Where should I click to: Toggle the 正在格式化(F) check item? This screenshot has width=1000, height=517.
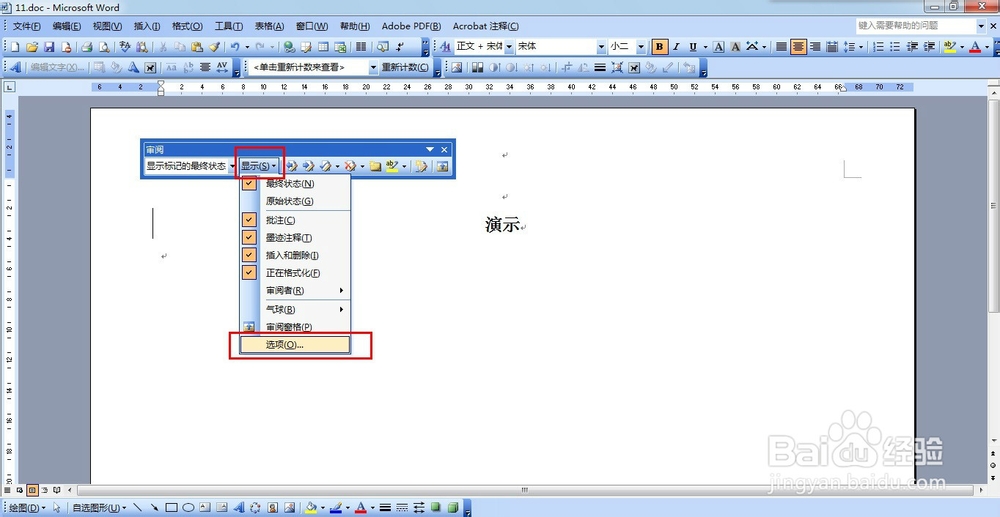click(x=295, y=273)
